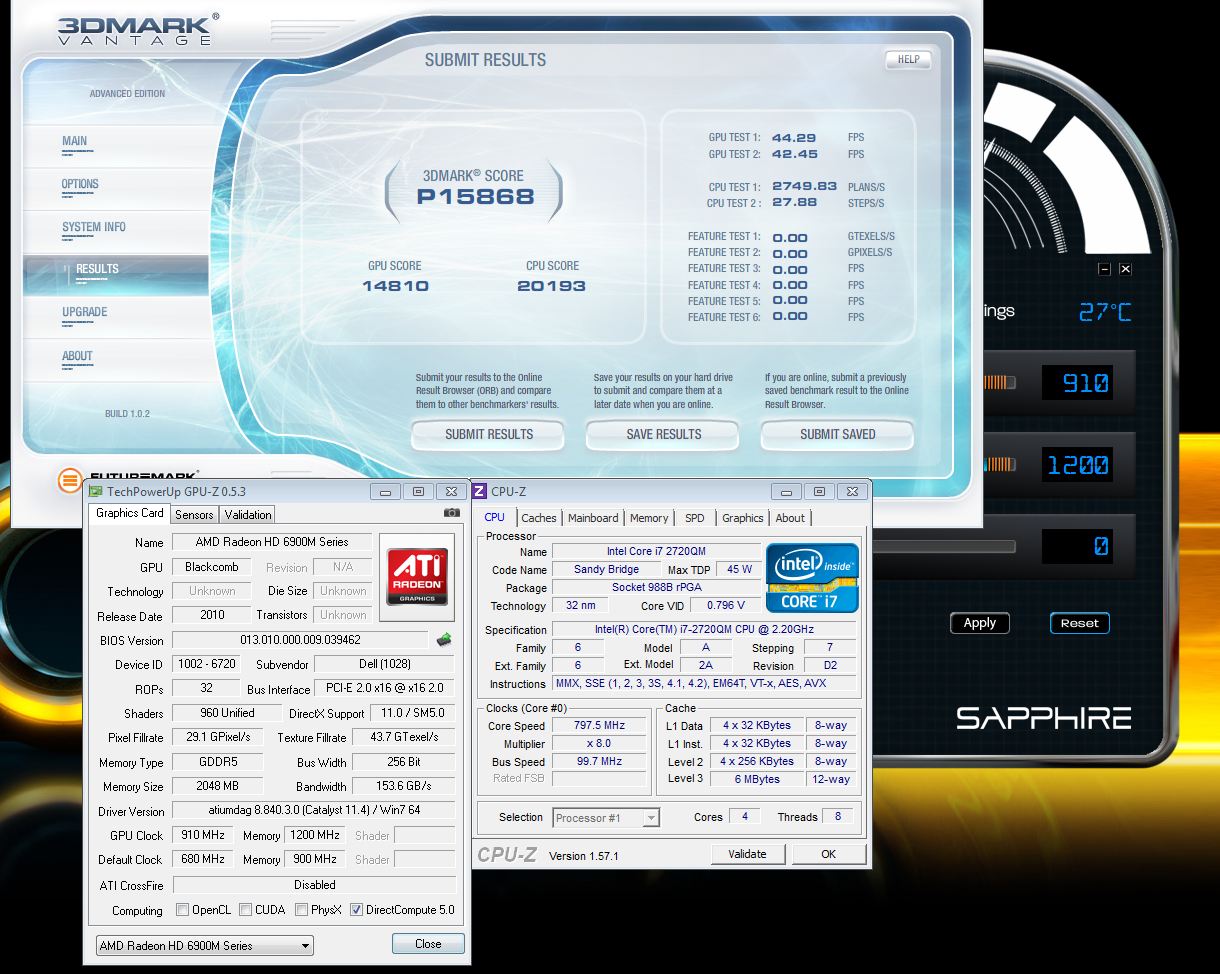Open the SPD tab in CPU-Z
Image resolution: width=1220 pixels, height=974 pixels.
pyautogui.click(x=695, y=518)
